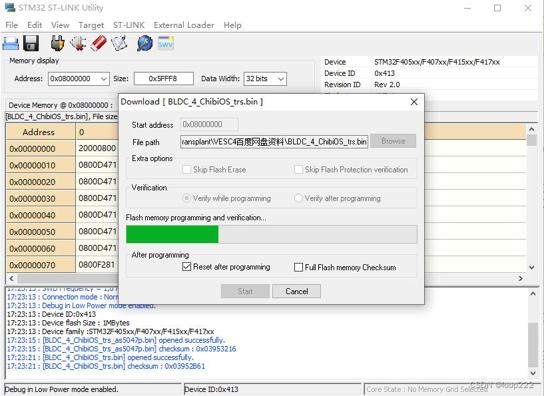
Task: Open the External Loader menu
Action: [x=184, y=25]
